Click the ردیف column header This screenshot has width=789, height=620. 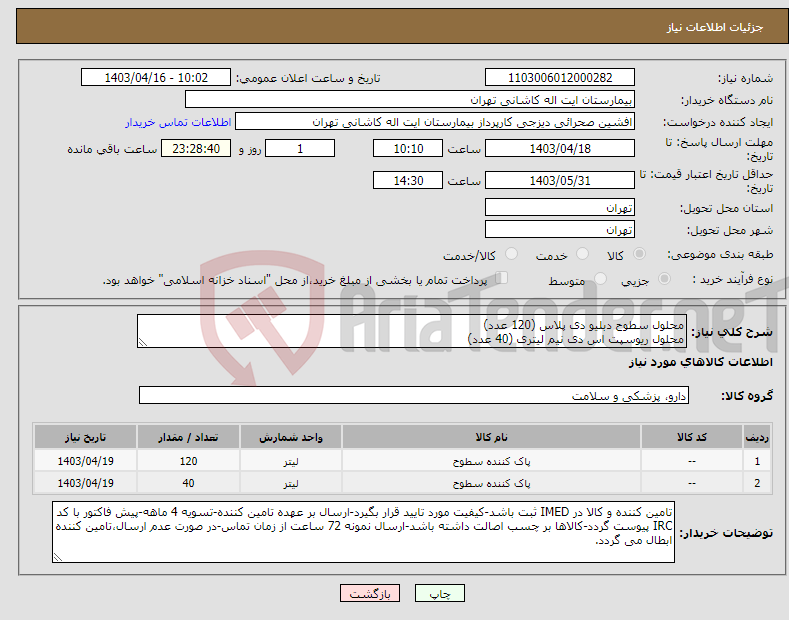click(757, 437)
